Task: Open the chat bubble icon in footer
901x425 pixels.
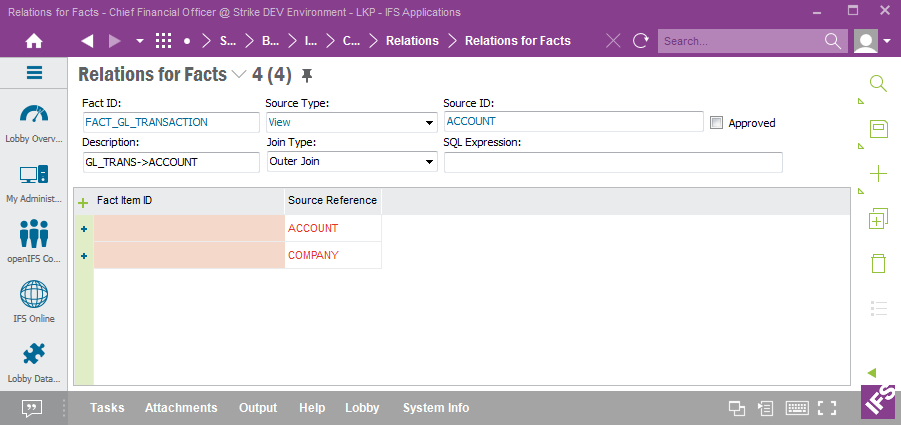Action: click(32, 408)
